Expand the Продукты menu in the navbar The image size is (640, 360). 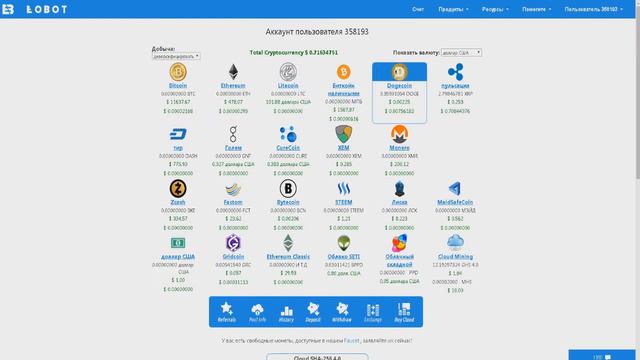[453, 9]
